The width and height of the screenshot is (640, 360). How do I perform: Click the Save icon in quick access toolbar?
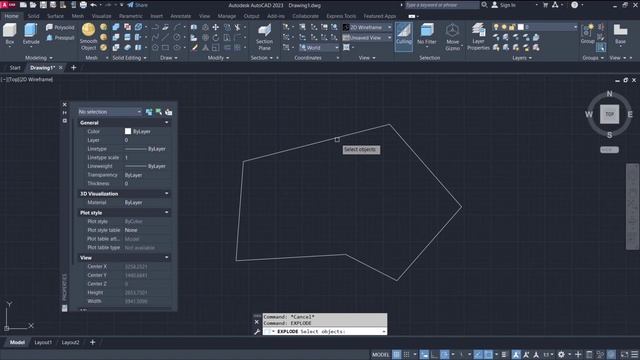pos(43,5)
